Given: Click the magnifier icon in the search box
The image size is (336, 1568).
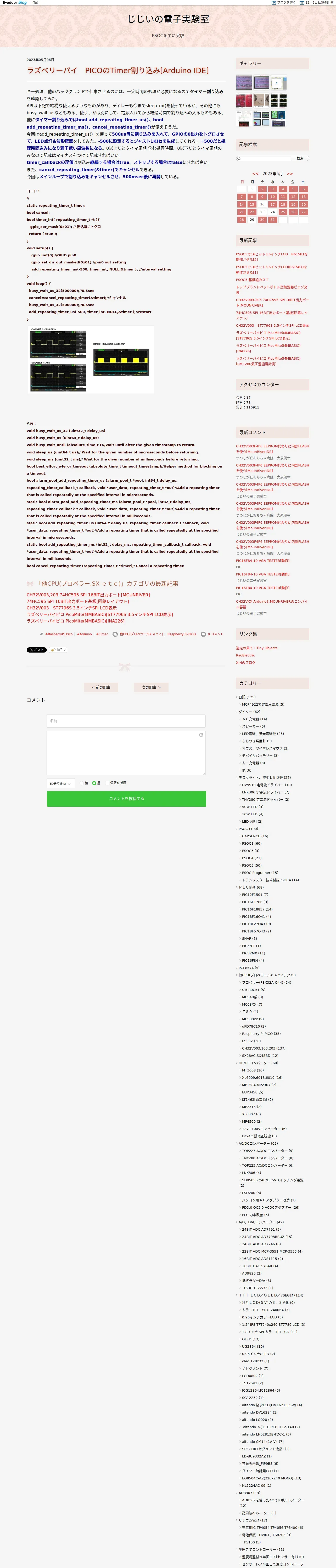Looking at the screenshot, I should [x=239, y=158].
